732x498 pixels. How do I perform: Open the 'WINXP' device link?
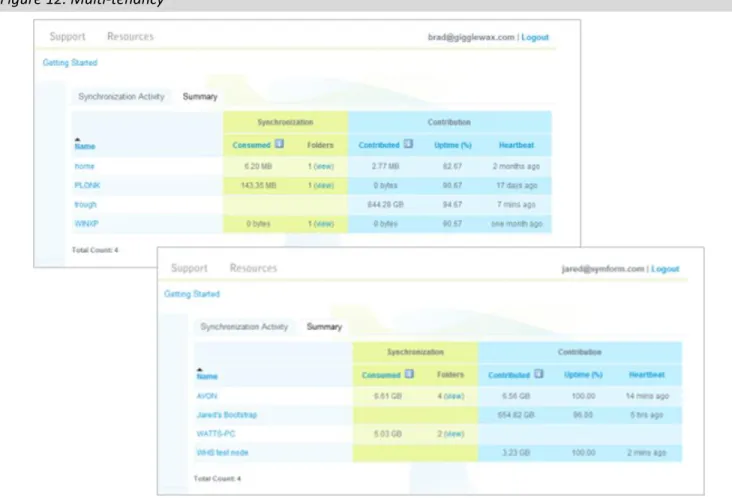[x=86, y=224]
